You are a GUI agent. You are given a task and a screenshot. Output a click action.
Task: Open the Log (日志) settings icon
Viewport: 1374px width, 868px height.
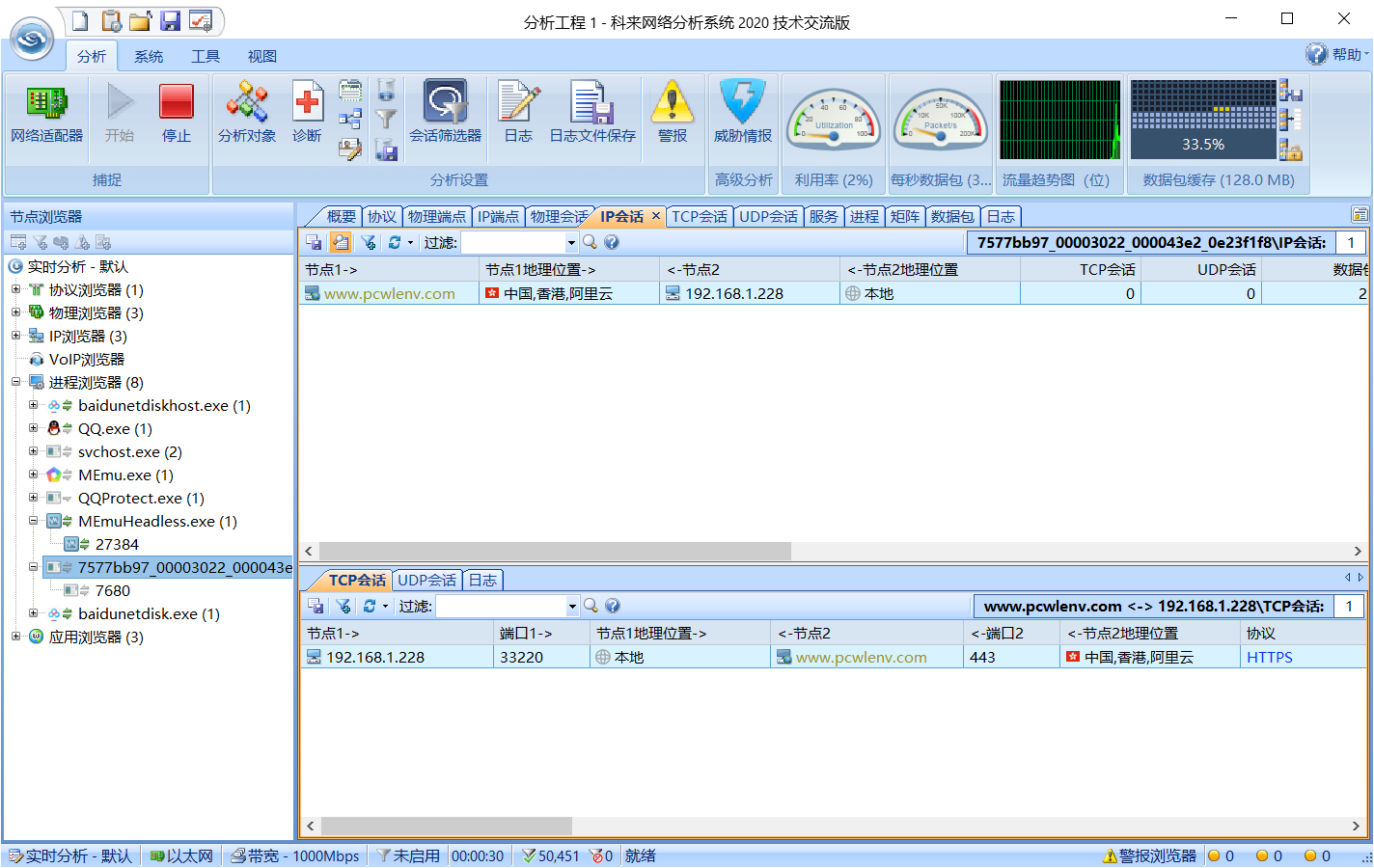(518, 115)
